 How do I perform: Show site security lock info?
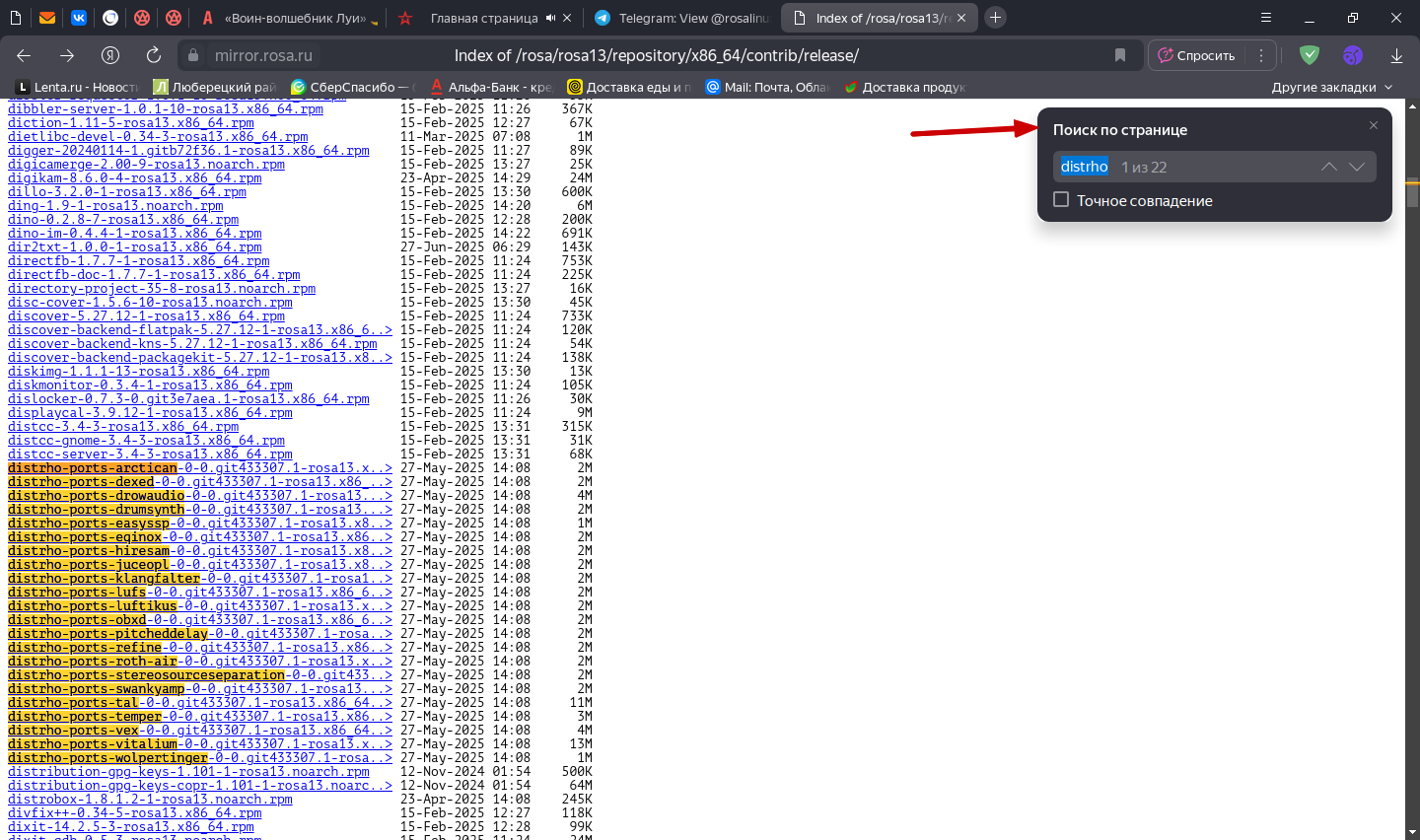(x=193, y=55)
